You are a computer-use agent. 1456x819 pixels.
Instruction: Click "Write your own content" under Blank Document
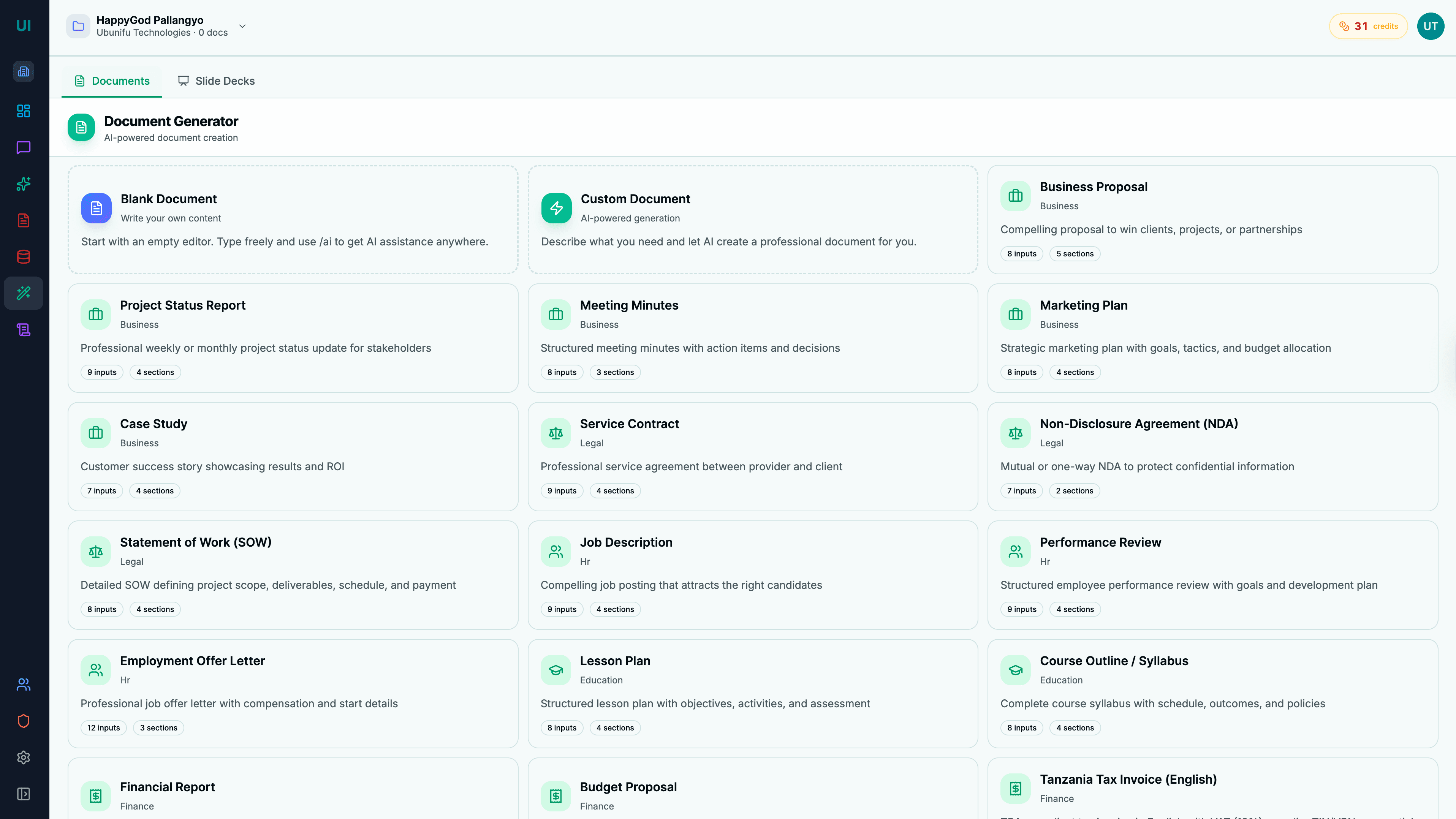pos(171,218)
